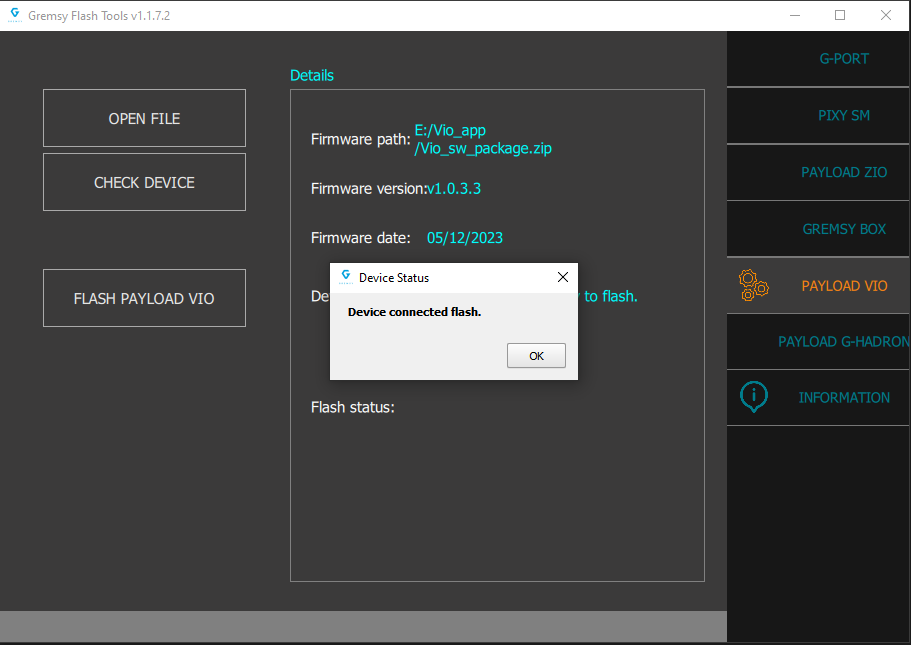Start flashing with FLASH PAYLOAD VIO button
Viewport: 911px width, 645px height.
(x=144, y=298)
